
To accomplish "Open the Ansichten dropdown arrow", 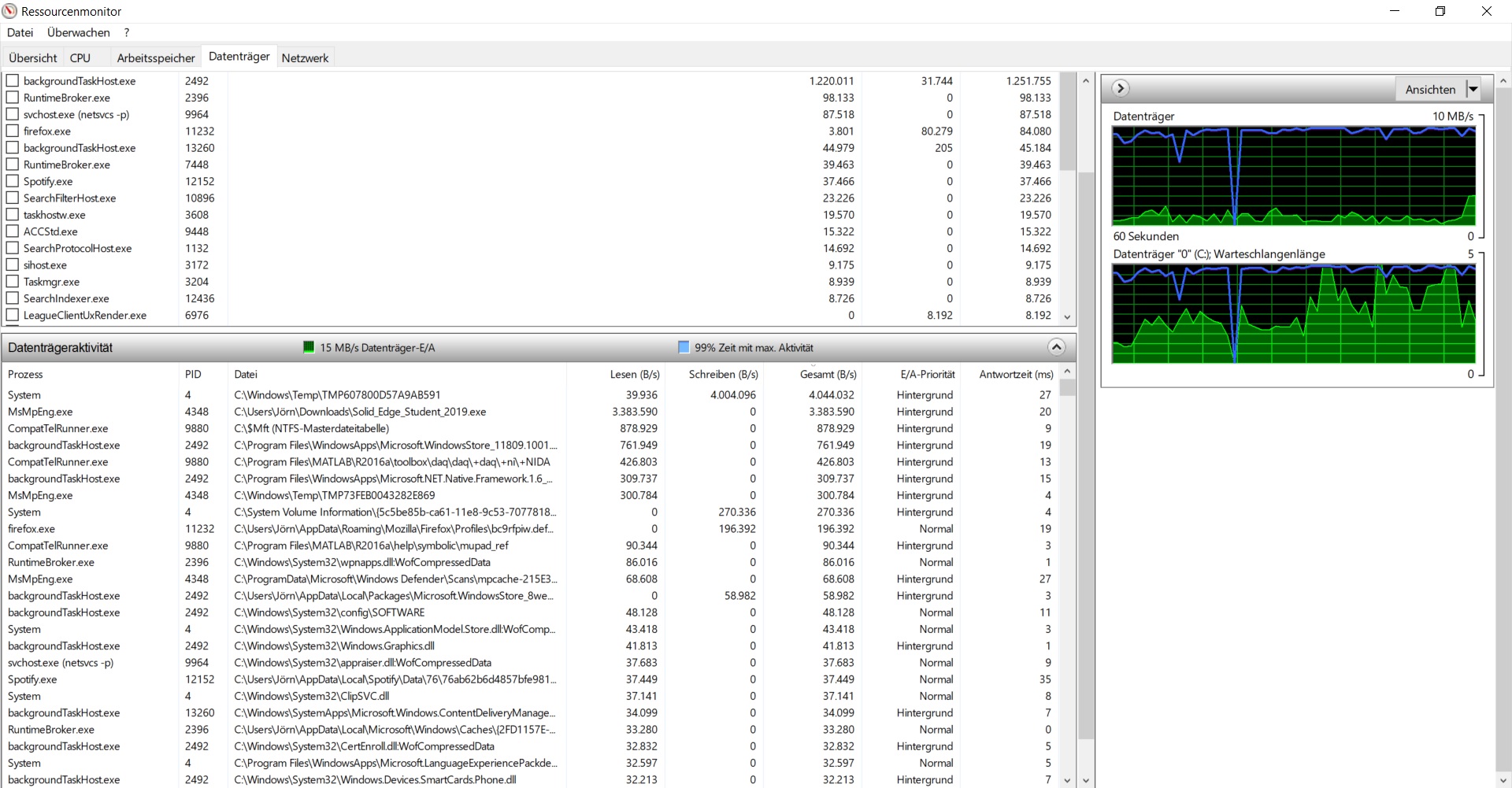I will click(x=1473, y=89).
